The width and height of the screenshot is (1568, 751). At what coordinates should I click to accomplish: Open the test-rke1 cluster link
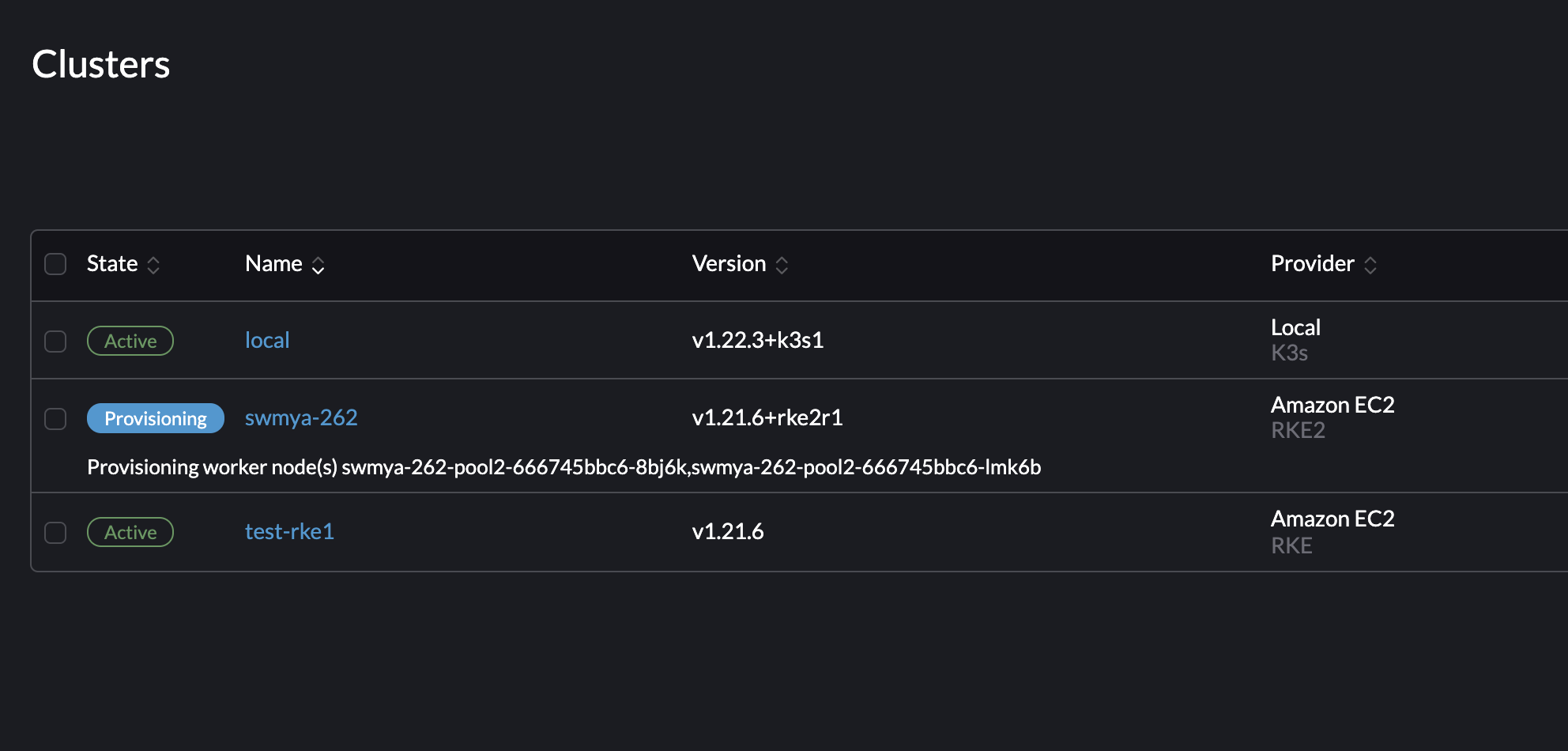[x=289, y=532]
